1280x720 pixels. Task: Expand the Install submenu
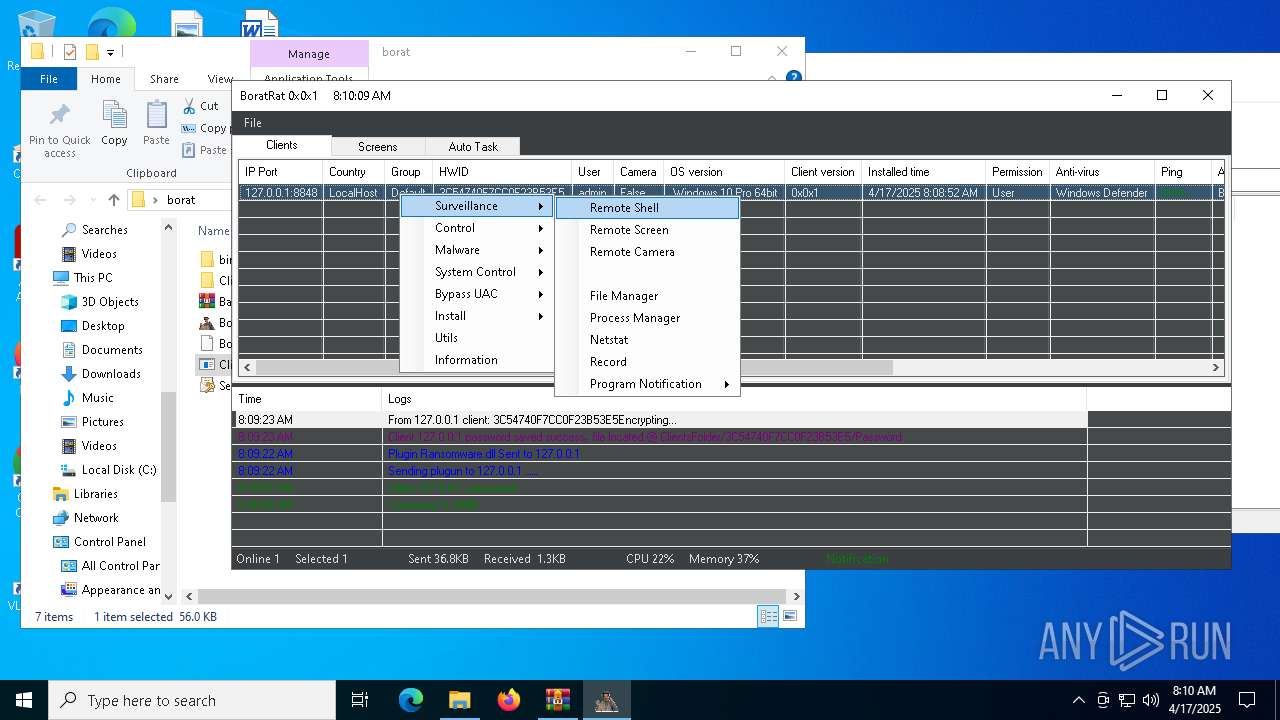pos(477,316)
